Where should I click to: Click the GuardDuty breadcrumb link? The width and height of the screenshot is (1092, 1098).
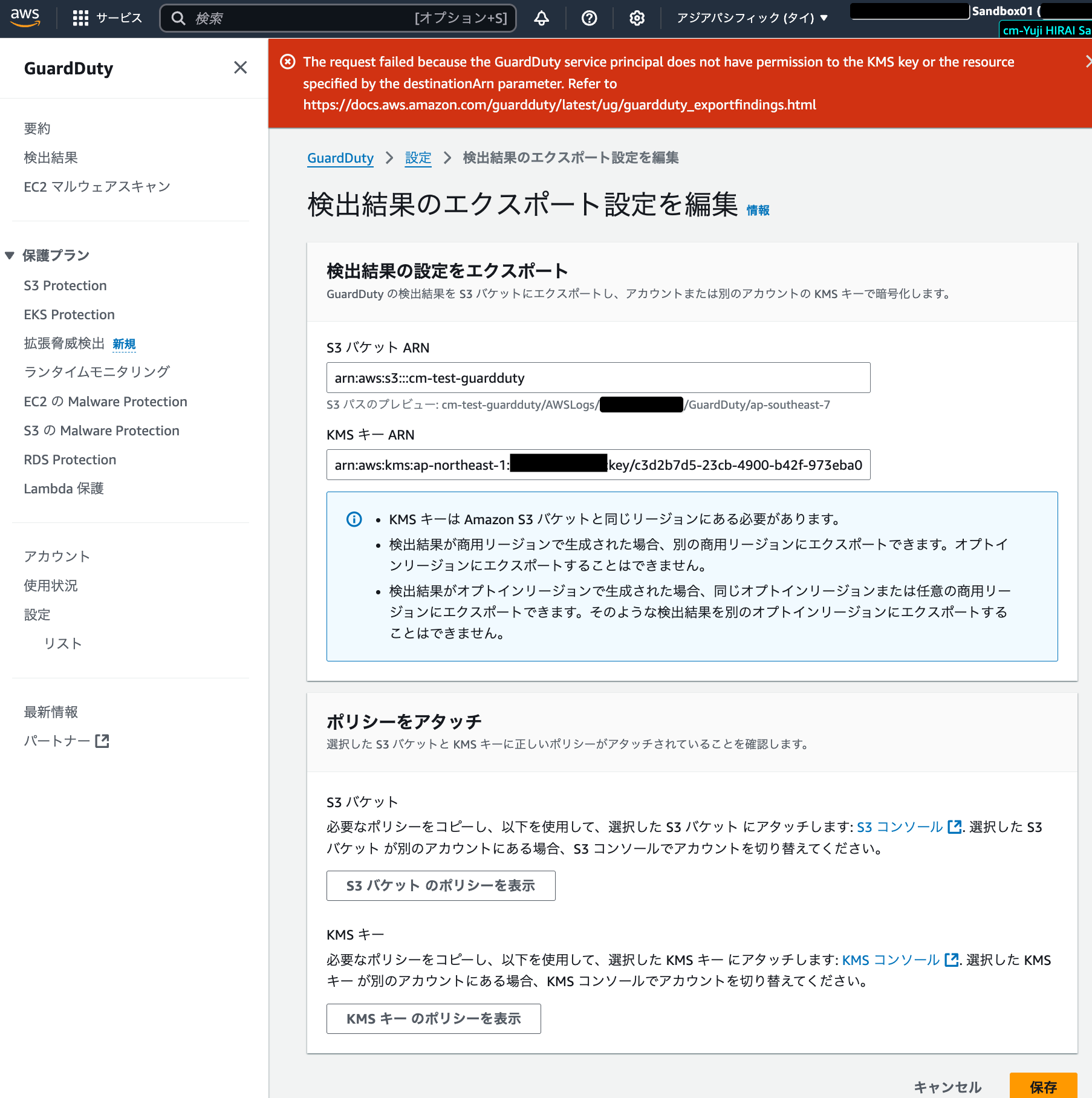340,158
